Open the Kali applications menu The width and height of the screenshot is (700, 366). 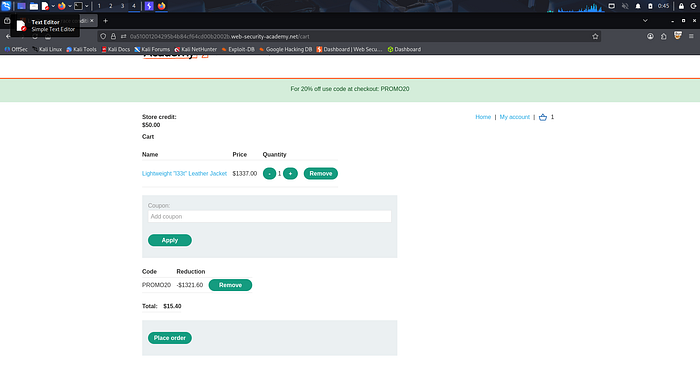point(6,6)
